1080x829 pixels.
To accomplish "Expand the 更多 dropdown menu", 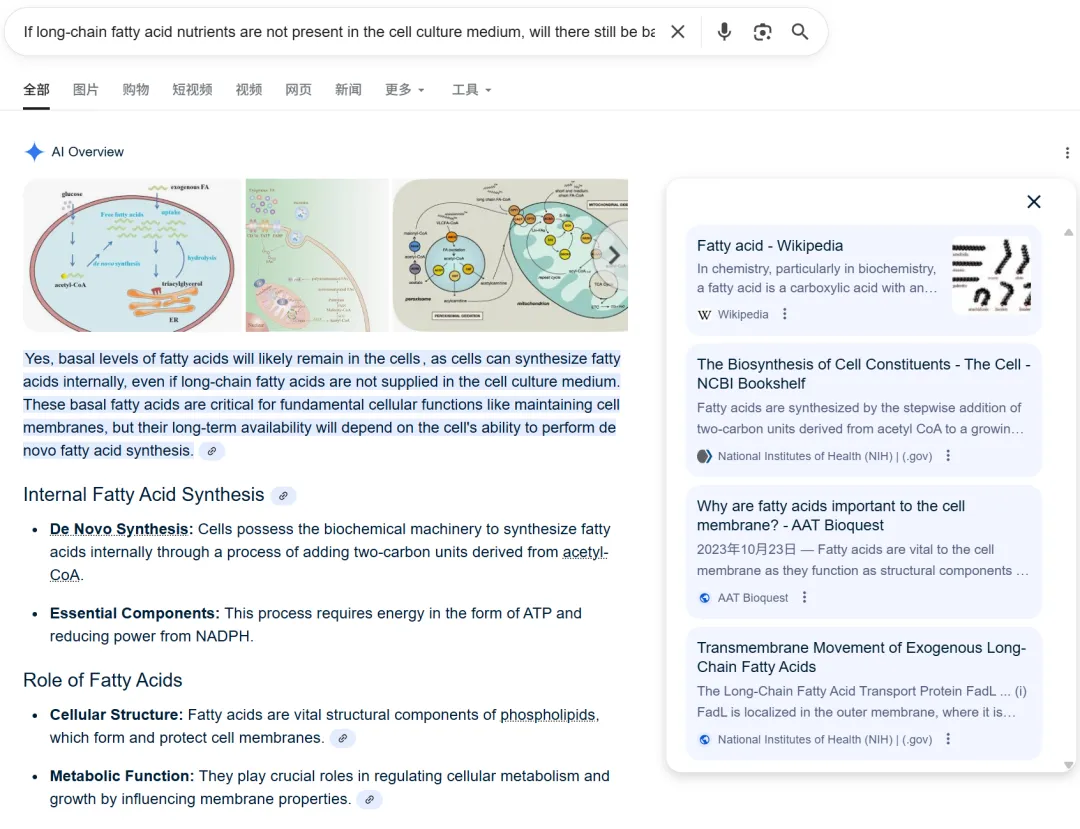I will coord(405,90).
